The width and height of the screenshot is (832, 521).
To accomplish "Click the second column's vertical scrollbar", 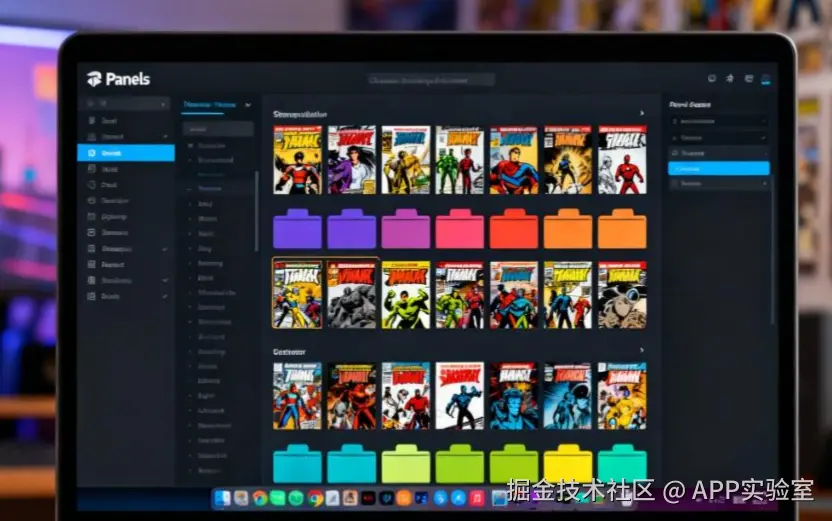I will click(x=257, y=211).
